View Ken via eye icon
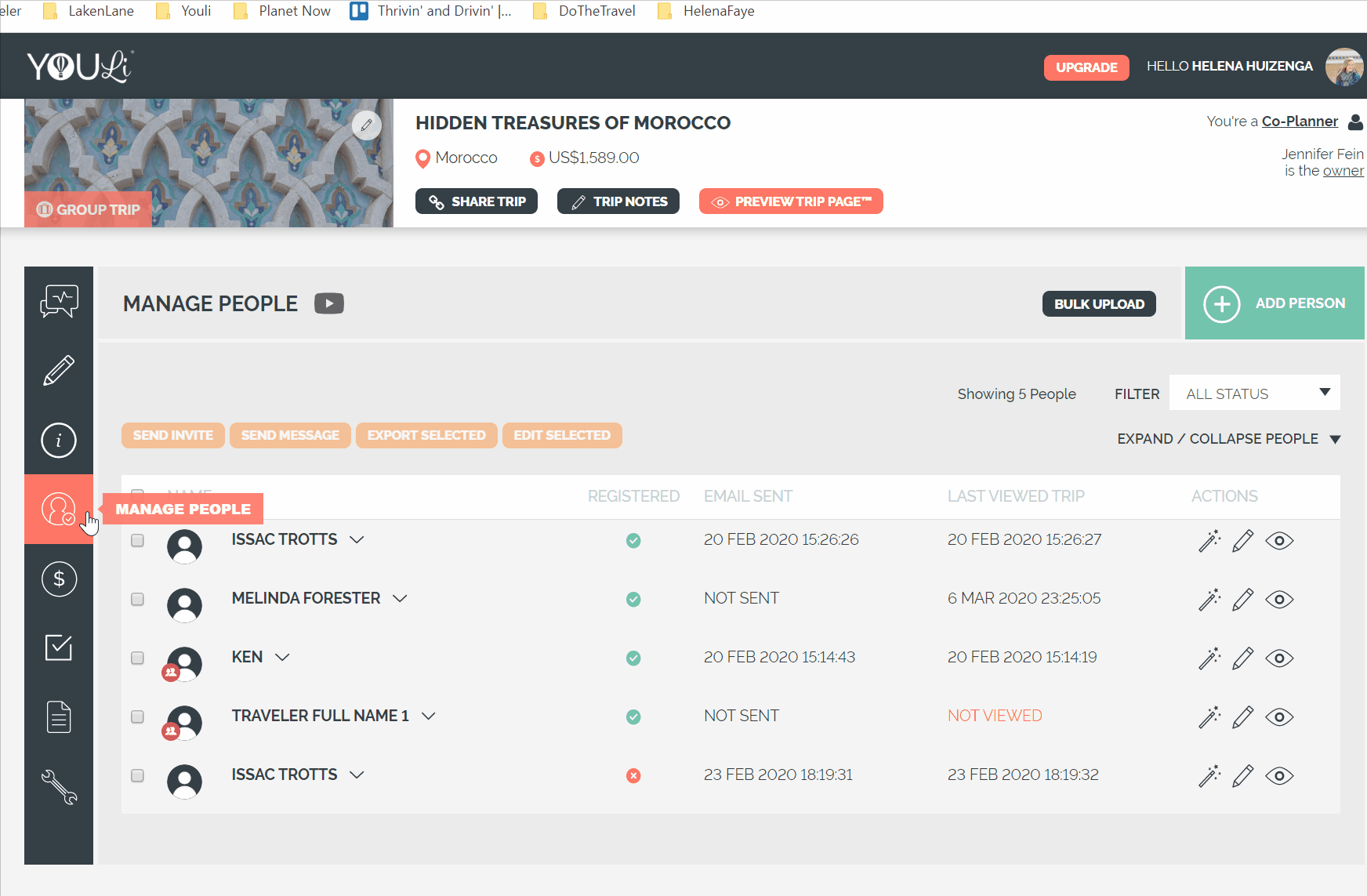The width and height of the screenshot is (1367, 896). point(1279,658)
